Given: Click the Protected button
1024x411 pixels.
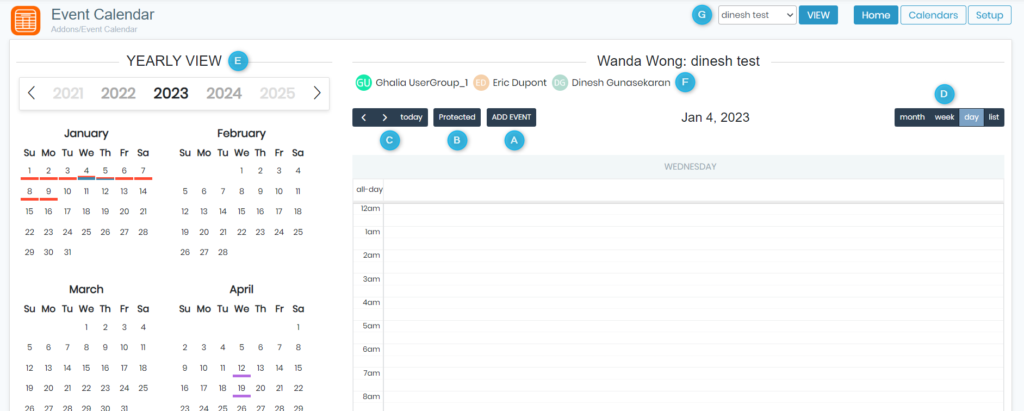Looking at the screenshot, I should coord(457,118).
